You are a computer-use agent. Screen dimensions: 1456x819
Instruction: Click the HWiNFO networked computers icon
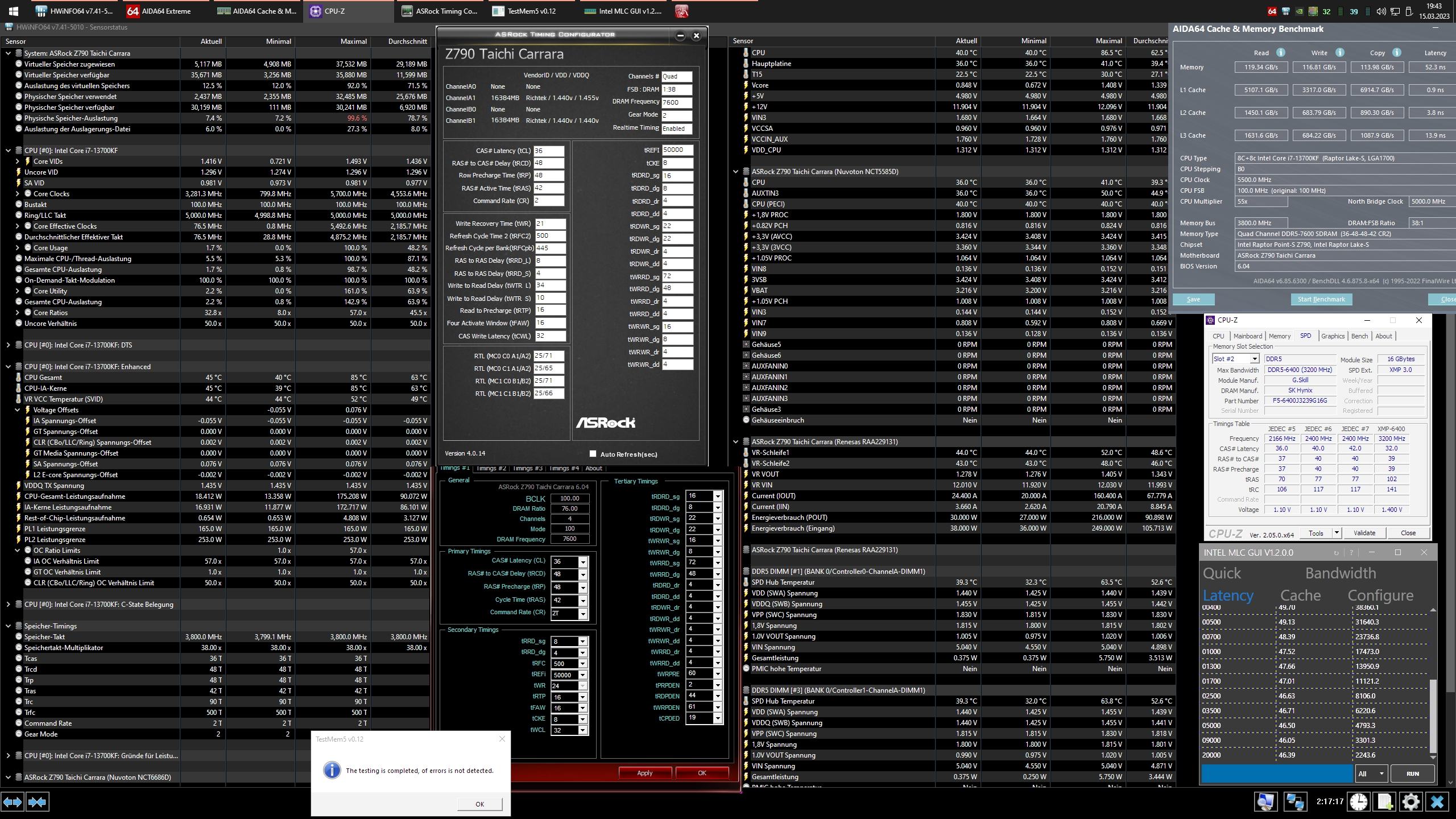(x=1295, y=802)
